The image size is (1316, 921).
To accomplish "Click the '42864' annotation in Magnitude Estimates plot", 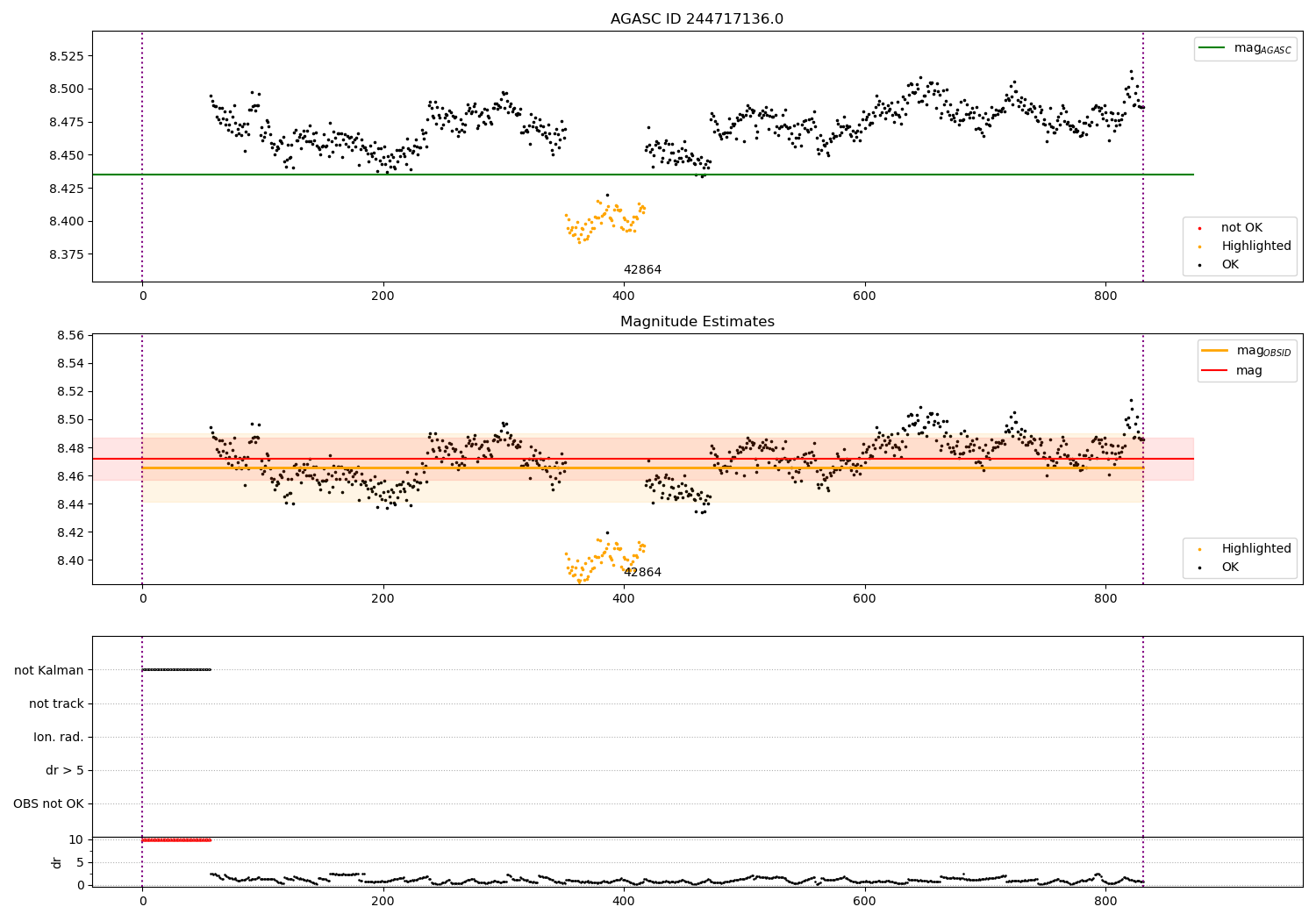I will [x=642, y=573].
